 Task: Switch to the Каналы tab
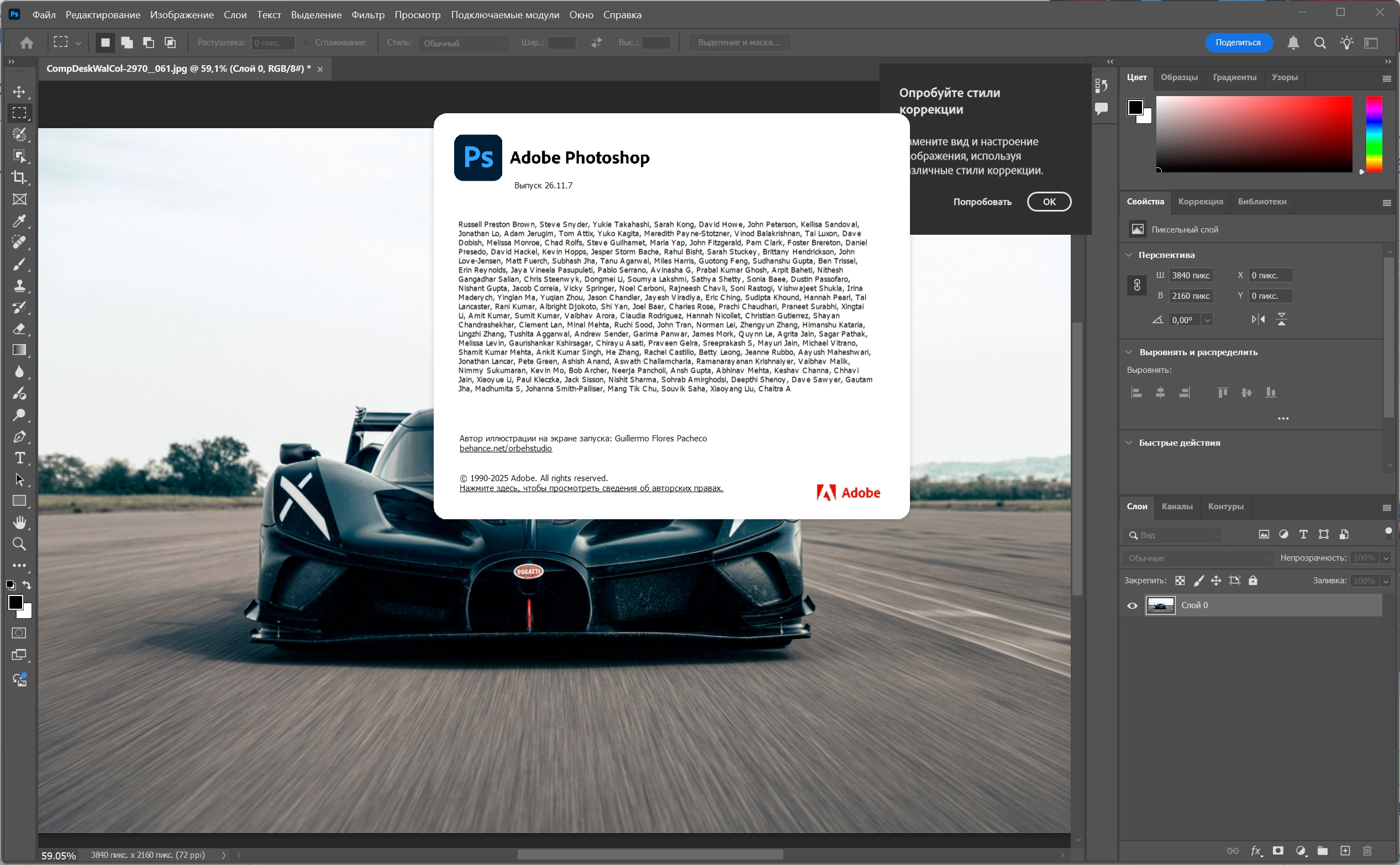(1177, 507)
